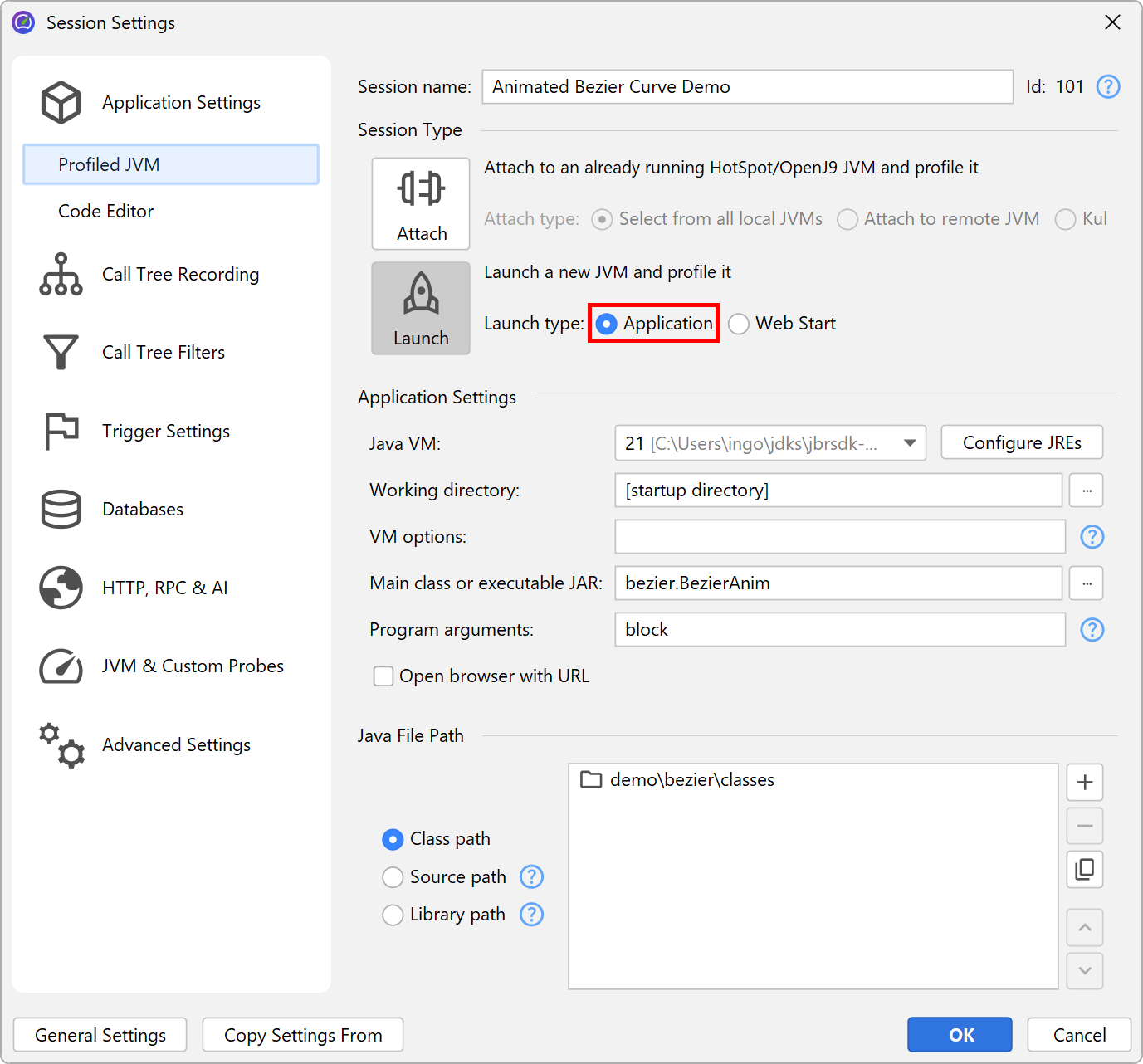Copy the selected path entry using the copy icon
The height and width of the screenshot is (1064, 1143).
click(x=1084, y=869)
